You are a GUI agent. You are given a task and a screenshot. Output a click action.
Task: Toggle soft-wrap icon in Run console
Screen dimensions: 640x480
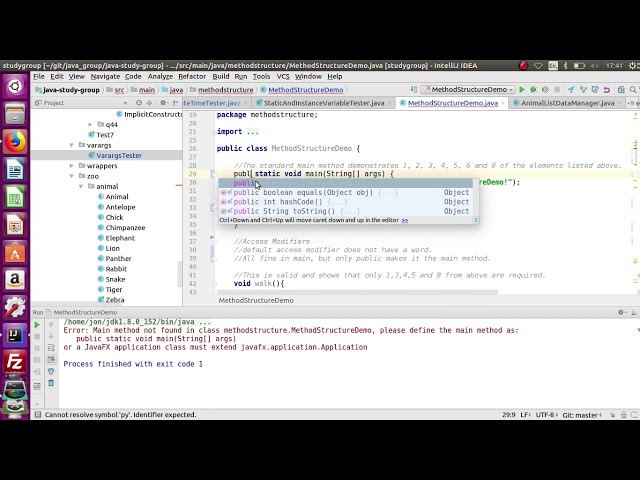point(51,348)
